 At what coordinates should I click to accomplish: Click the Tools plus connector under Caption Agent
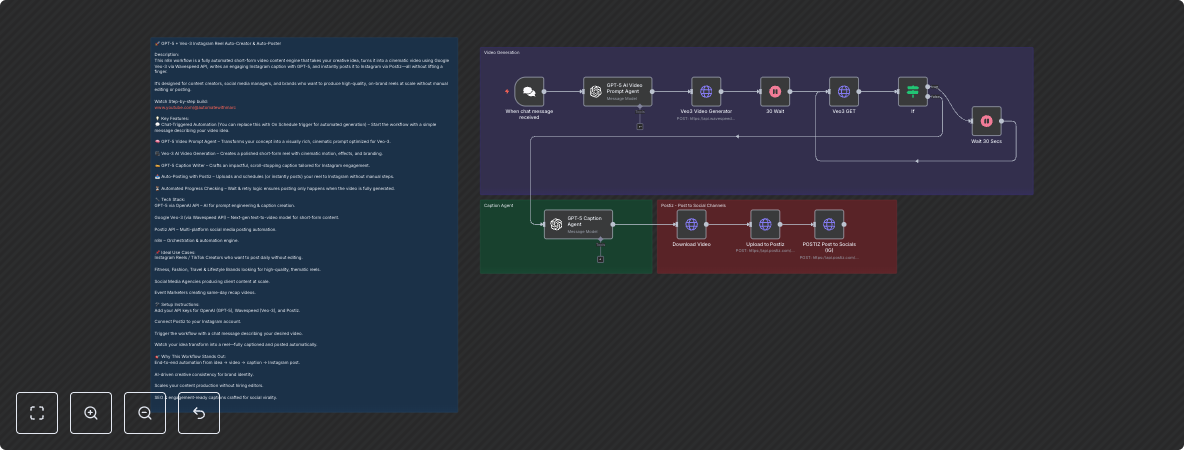point(600,259)
